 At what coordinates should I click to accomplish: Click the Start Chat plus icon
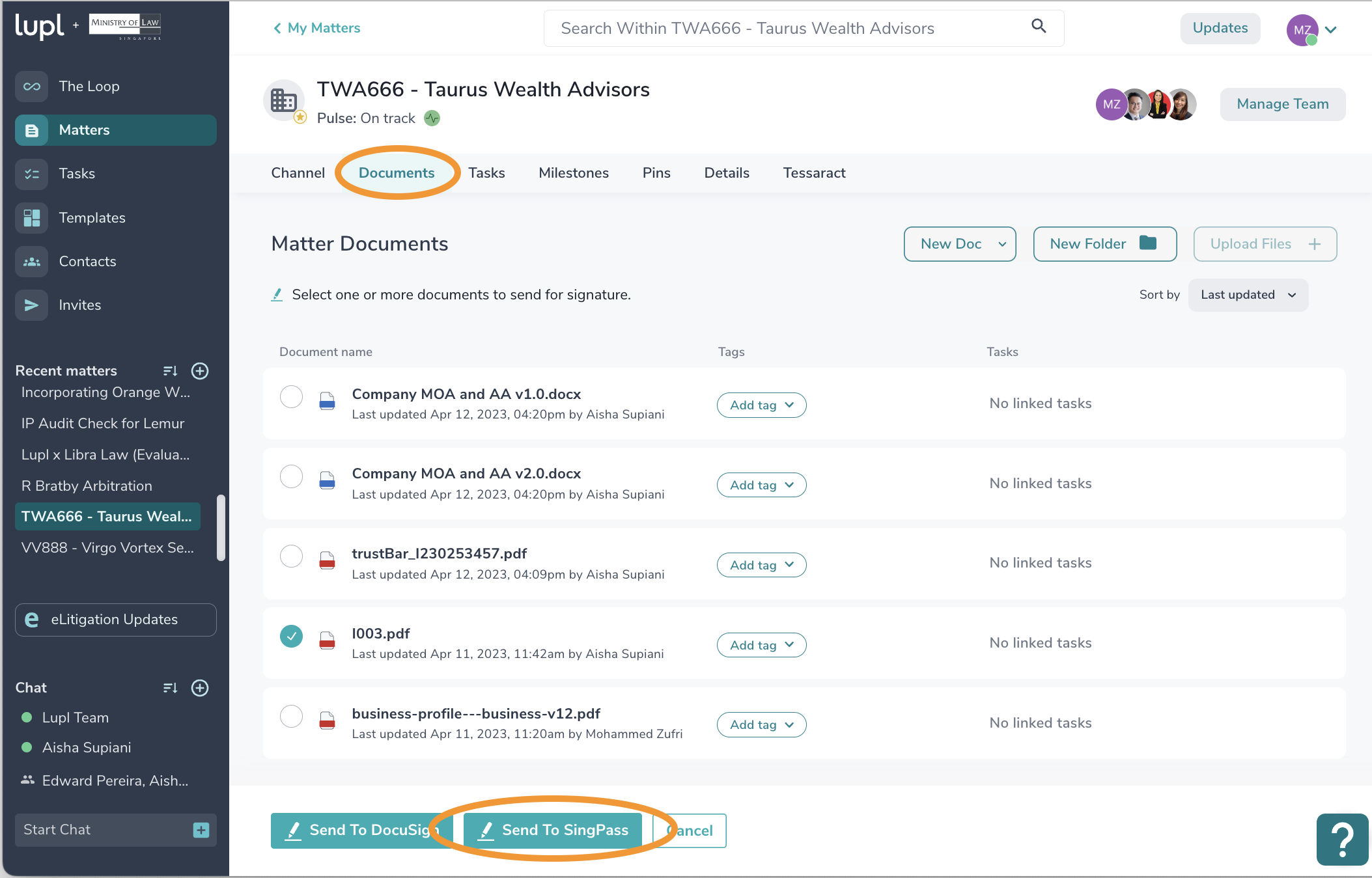click(201, 830)
